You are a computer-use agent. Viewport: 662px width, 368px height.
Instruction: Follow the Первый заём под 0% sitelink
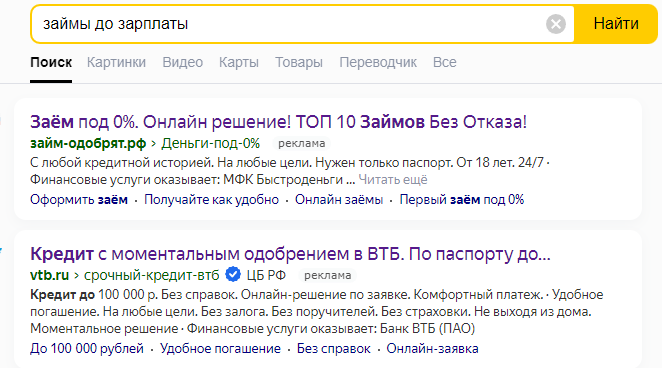click(462, 199)
